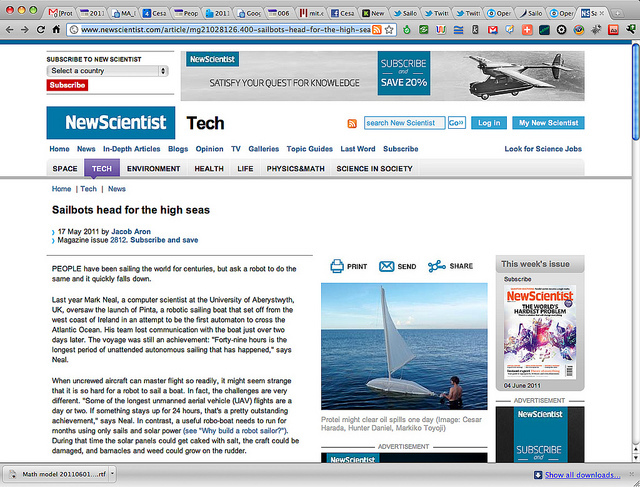Screen dimensions: 640x487
Task: Select the PHYSICS&MATH section tab
Action: click(x=296, y=169)
